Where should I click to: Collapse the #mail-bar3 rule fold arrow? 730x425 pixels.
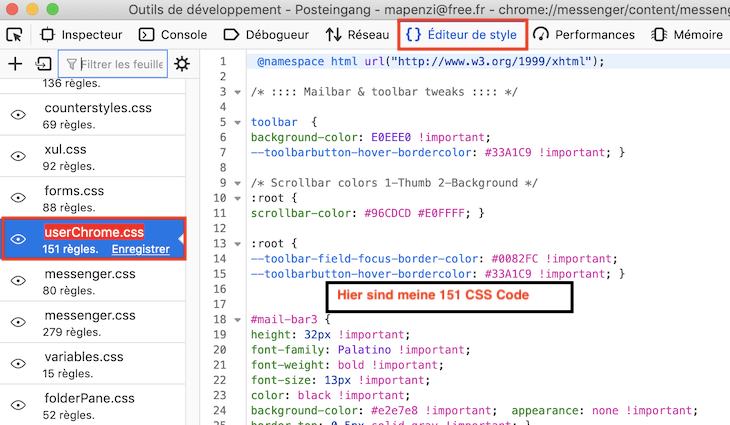237,320
